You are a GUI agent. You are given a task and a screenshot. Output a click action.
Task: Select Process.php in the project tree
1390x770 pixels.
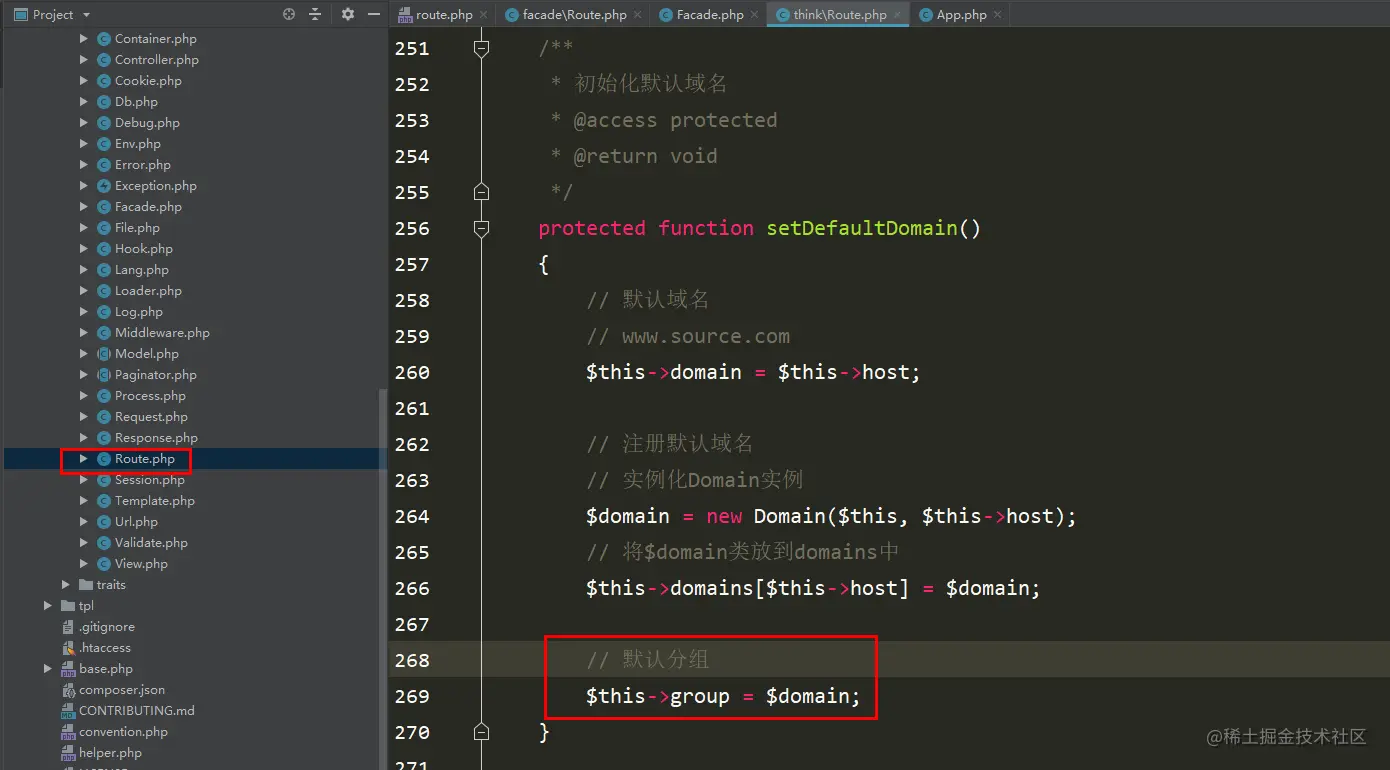click(x=150, y=396)
